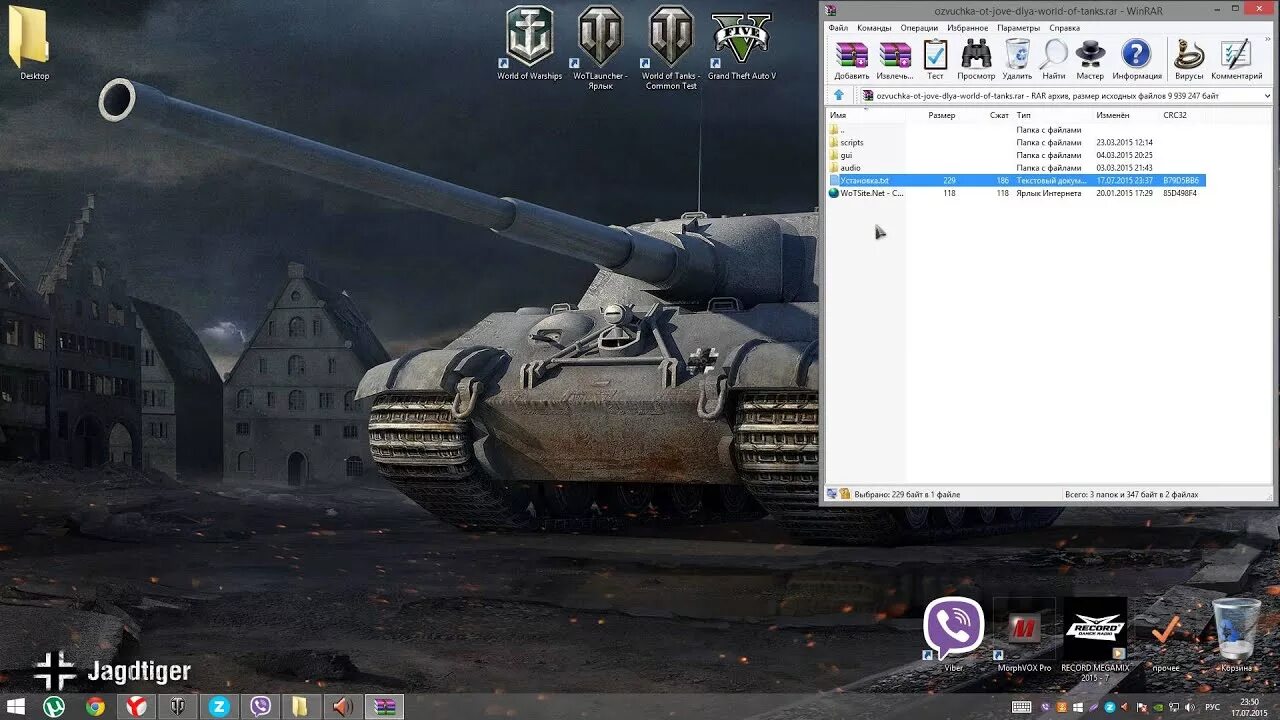Launch the Мастер wizard hat icon
The height and width of the screenshot is (720, 1280).
point(1090,60)
